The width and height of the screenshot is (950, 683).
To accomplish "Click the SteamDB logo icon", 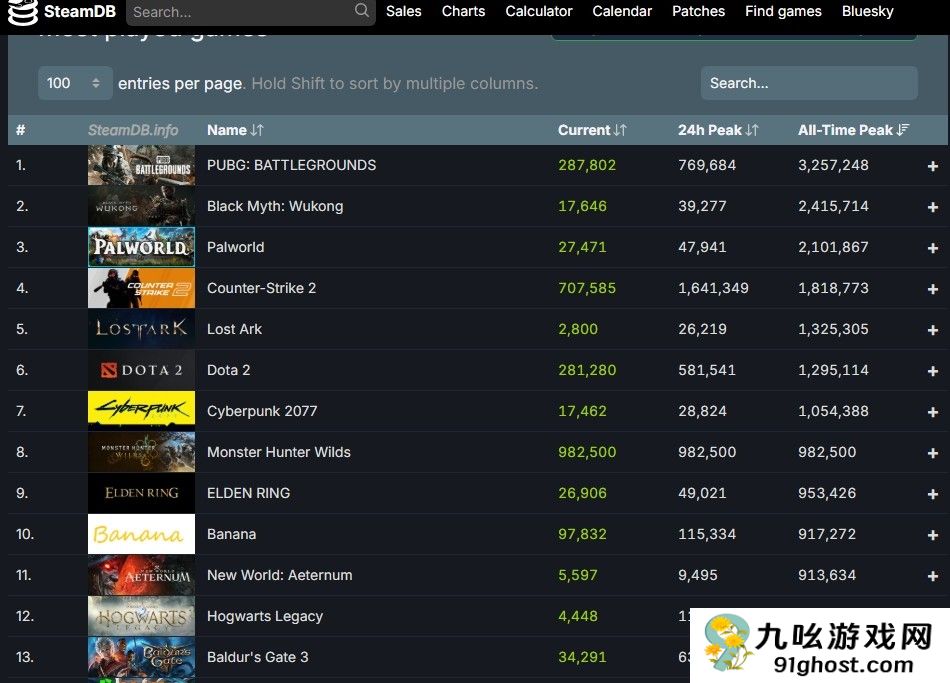I will (22, 12).
